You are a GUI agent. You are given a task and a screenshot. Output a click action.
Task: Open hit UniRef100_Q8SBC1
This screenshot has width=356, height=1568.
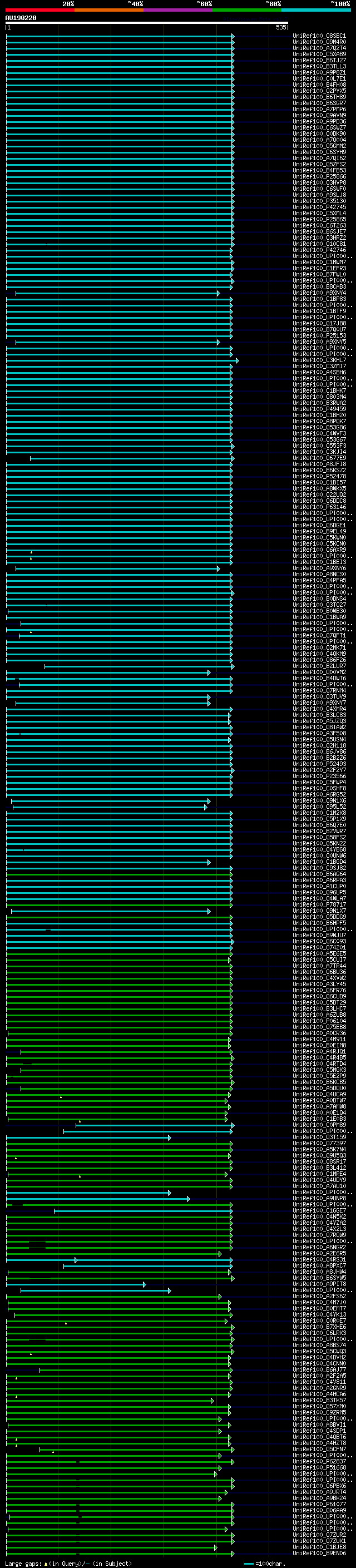point(319,36)
